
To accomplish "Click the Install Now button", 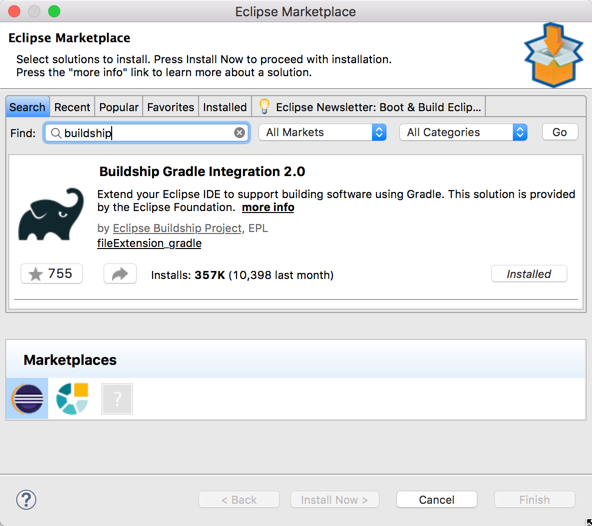I will (x=335, y=500).
